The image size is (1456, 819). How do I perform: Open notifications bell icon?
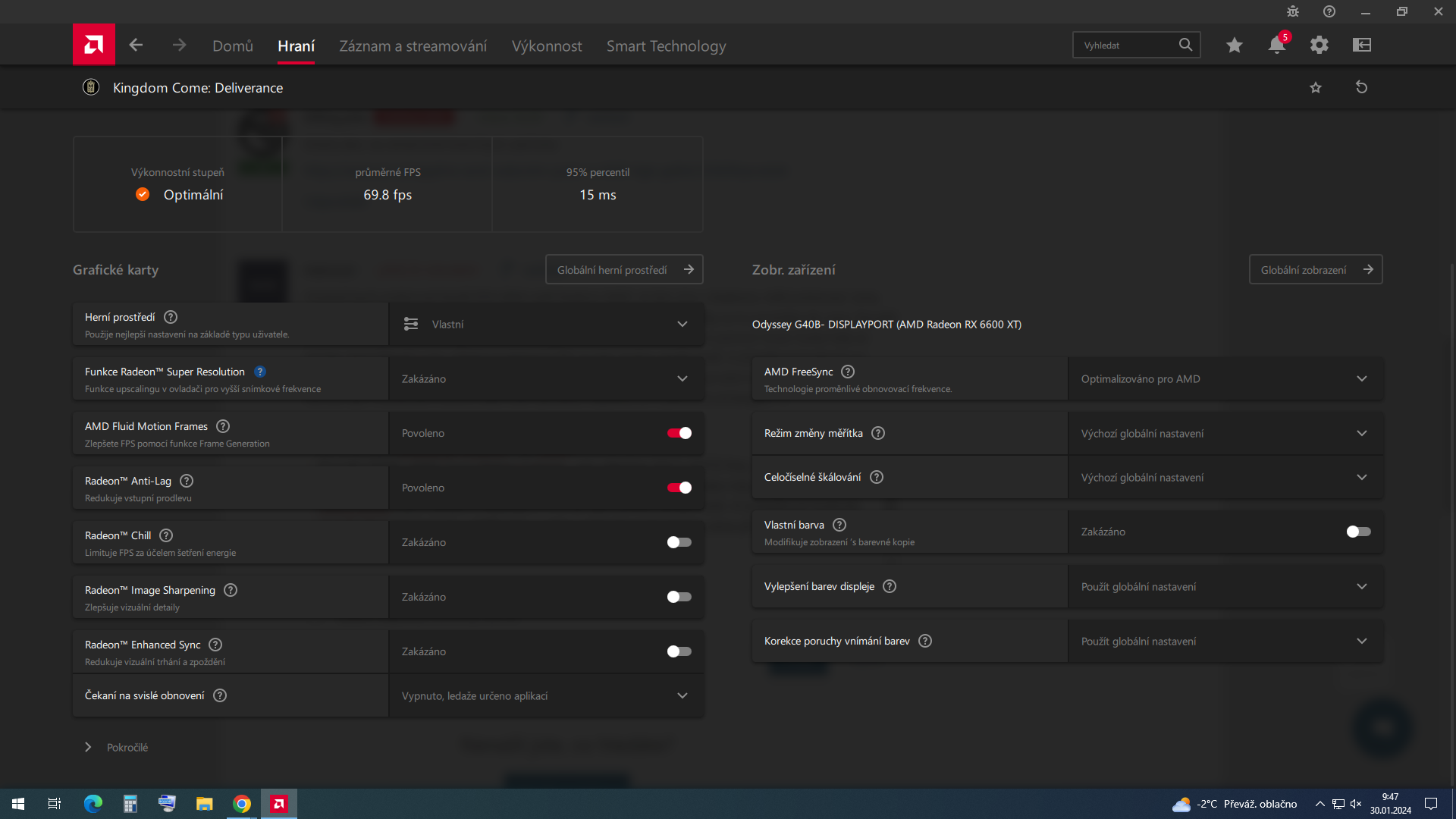[1276, 45]
